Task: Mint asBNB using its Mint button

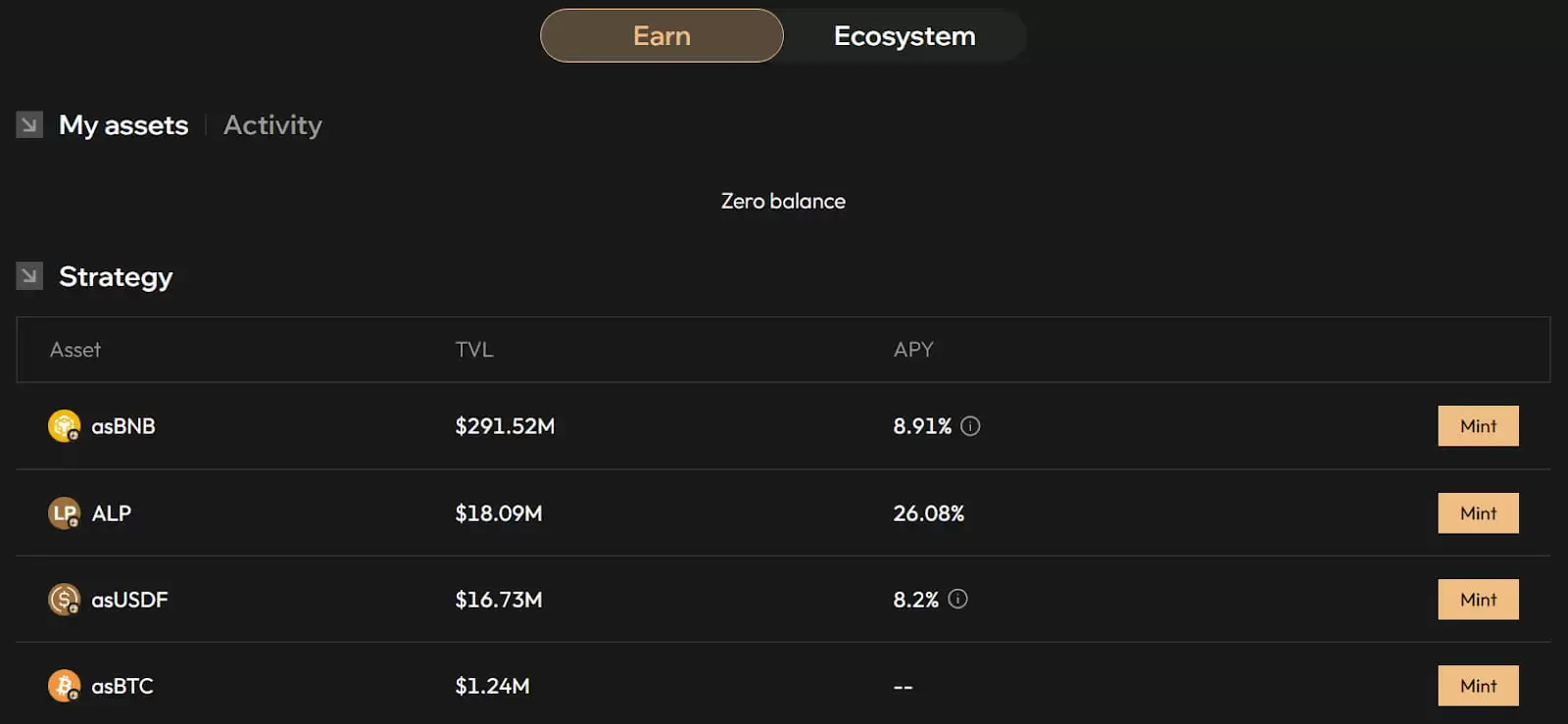Action: 1477,426
